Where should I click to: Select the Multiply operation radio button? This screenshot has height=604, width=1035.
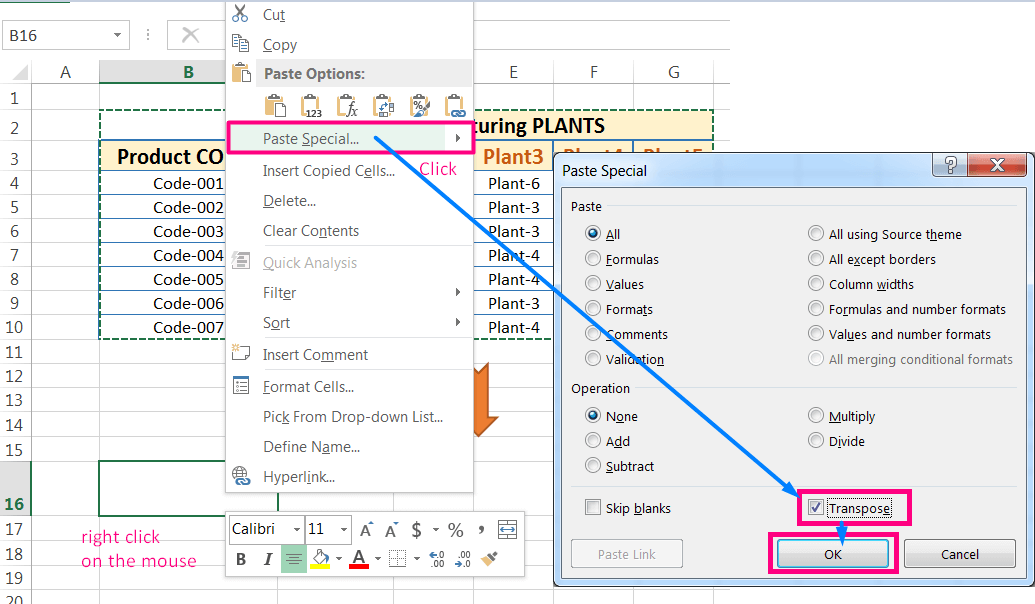click(x=816, y=417)
